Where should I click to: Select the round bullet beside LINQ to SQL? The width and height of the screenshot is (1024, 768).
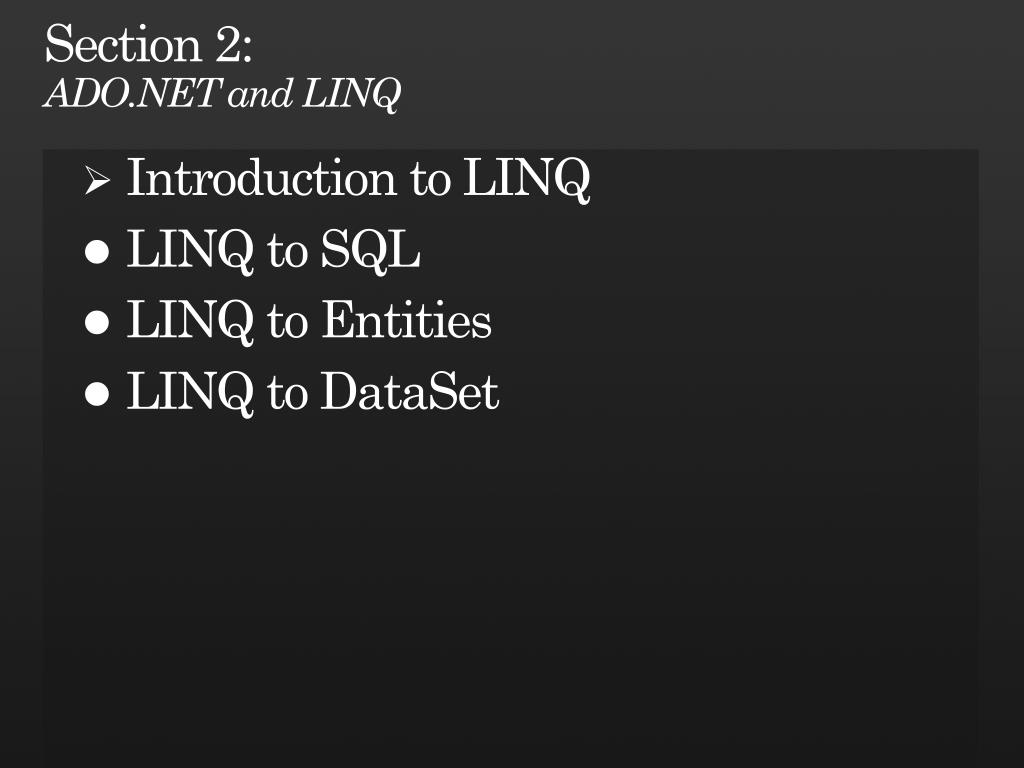click(x=97, y=252)
